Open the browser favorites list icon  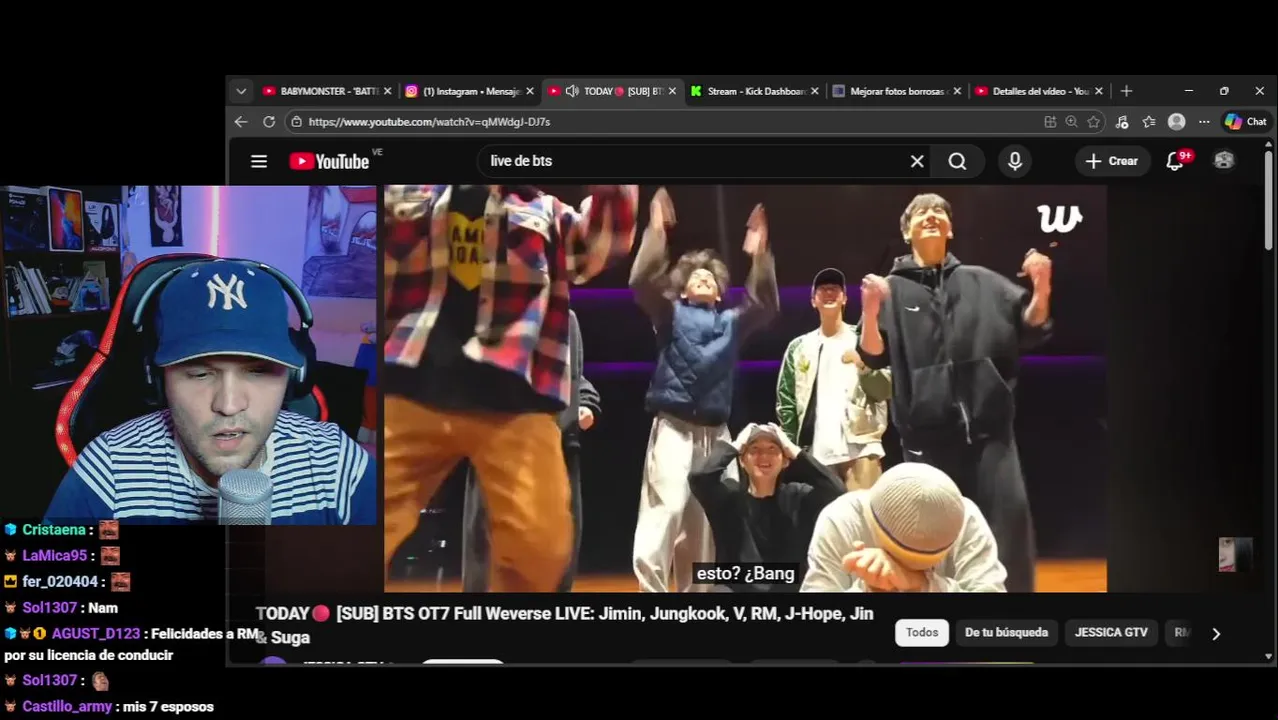point(1149,121)
